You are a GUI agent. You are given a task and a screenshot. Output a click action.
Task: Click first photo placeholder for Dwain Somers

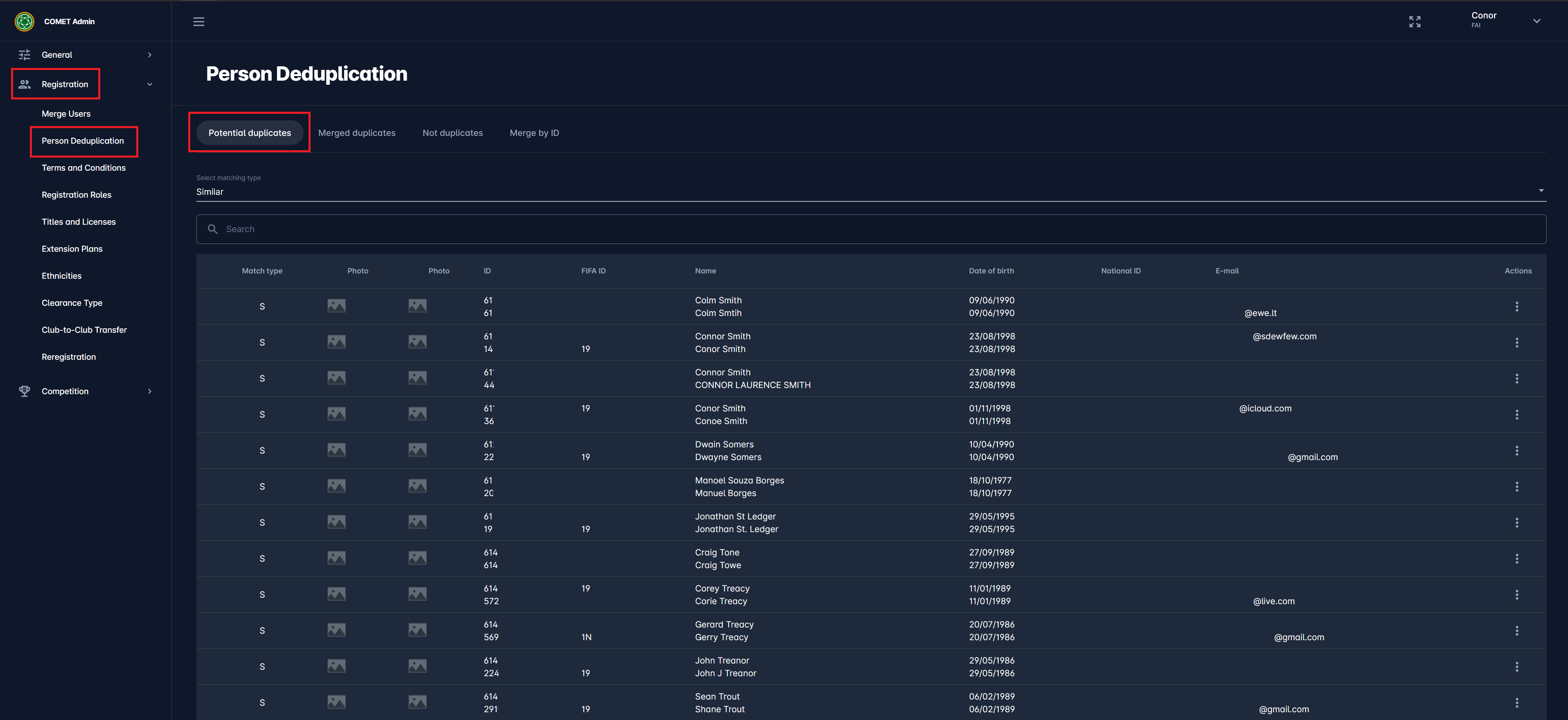pos(336,450)
